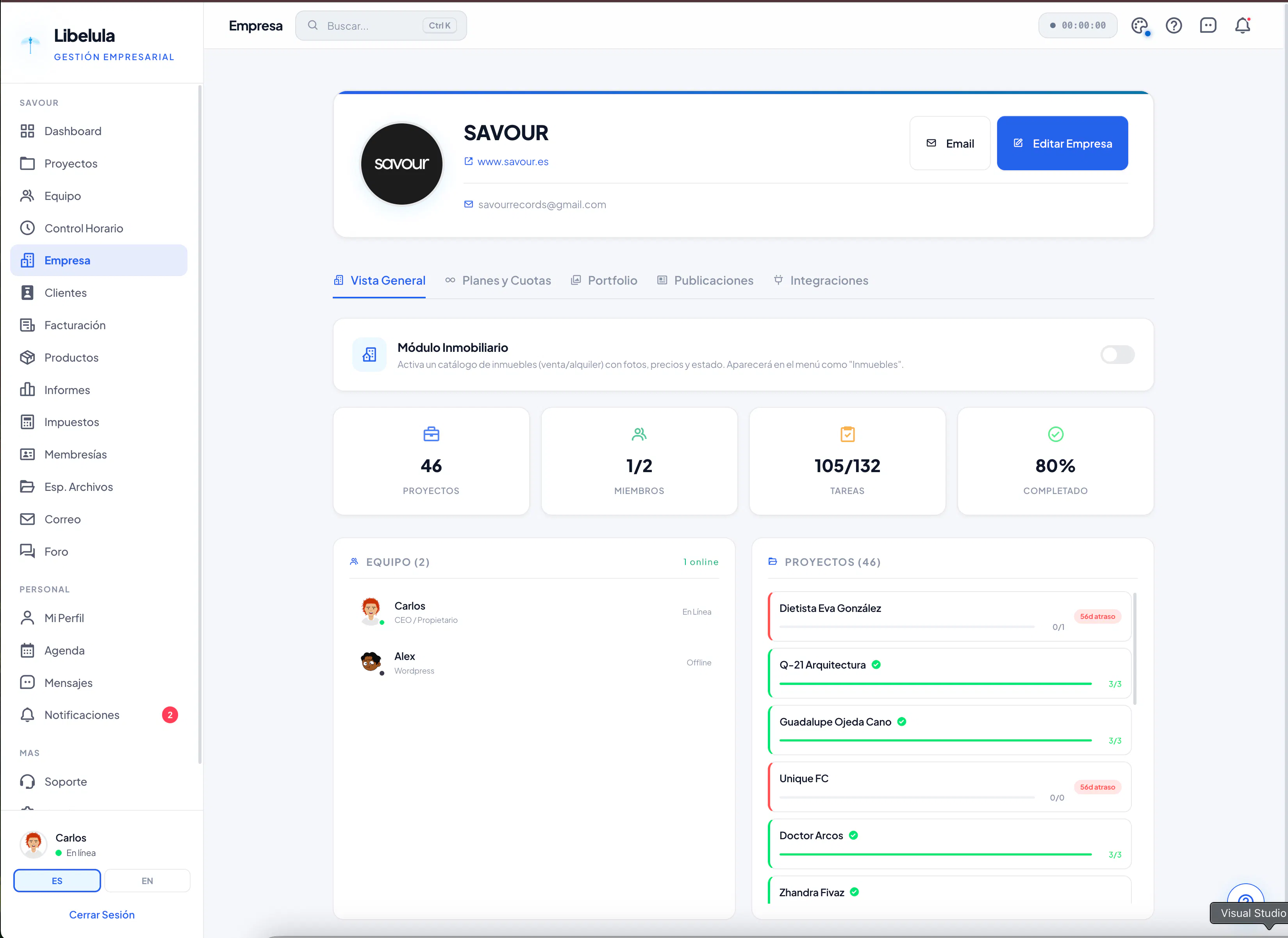Click Cerrar Sesión link
This screenshot has height=938, width=1288.
point(102,915)
